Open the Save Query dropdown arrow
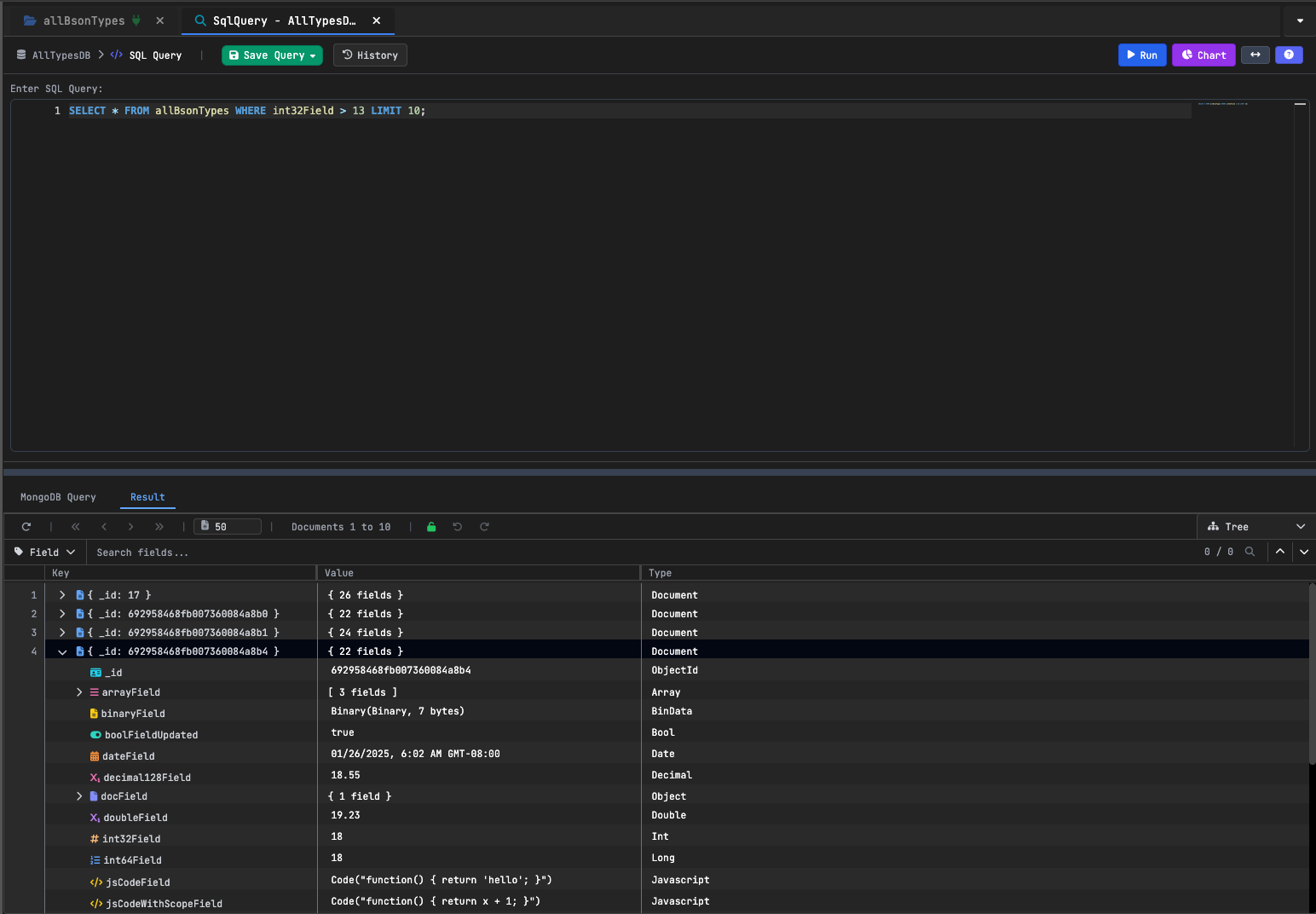This screenshot has width=1316, height=914. pos(310,55)
